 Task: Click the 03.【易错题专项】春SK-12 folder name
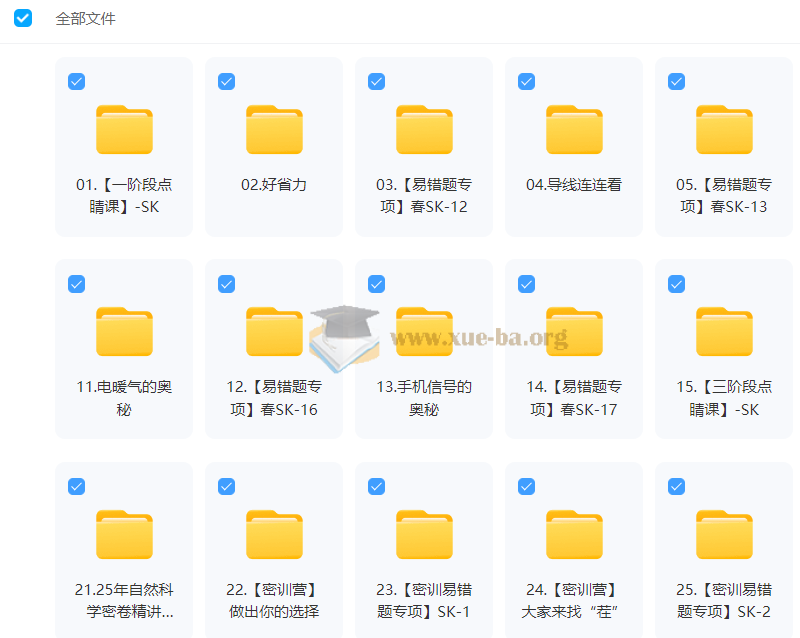coord(424,196)
